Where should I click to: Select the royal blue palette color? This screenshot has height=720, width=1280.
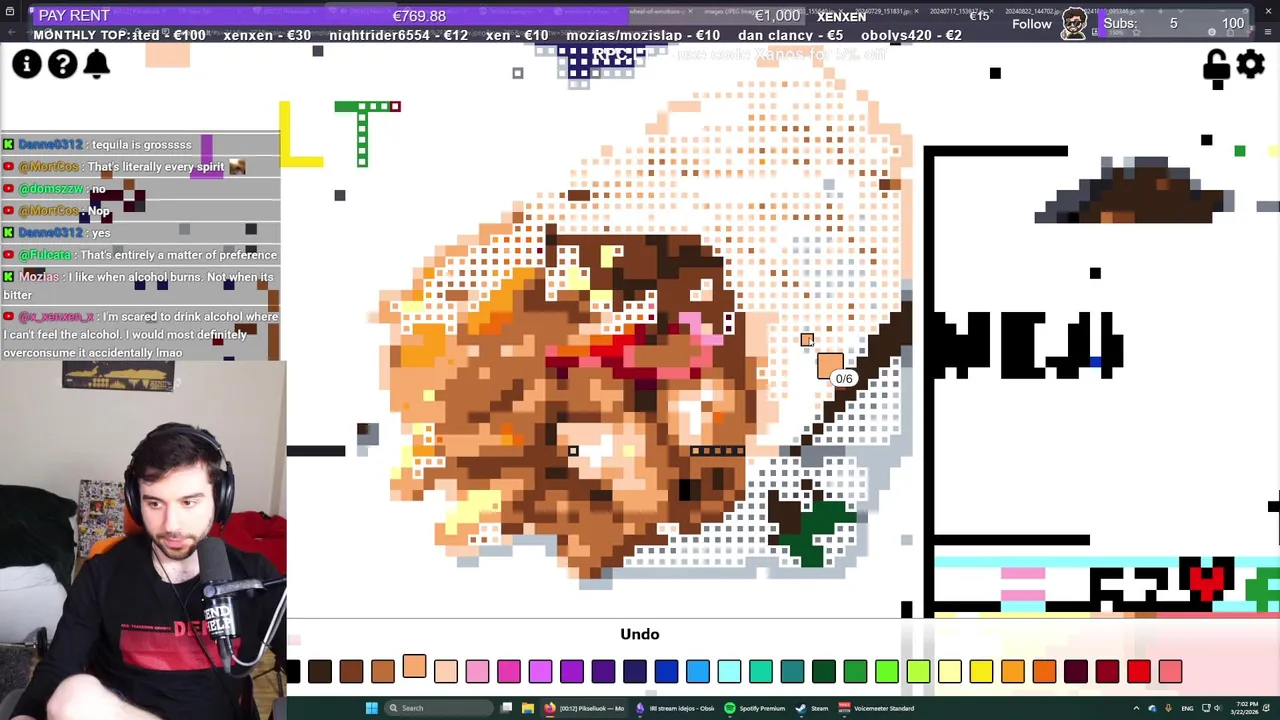(x=666, y=671)
